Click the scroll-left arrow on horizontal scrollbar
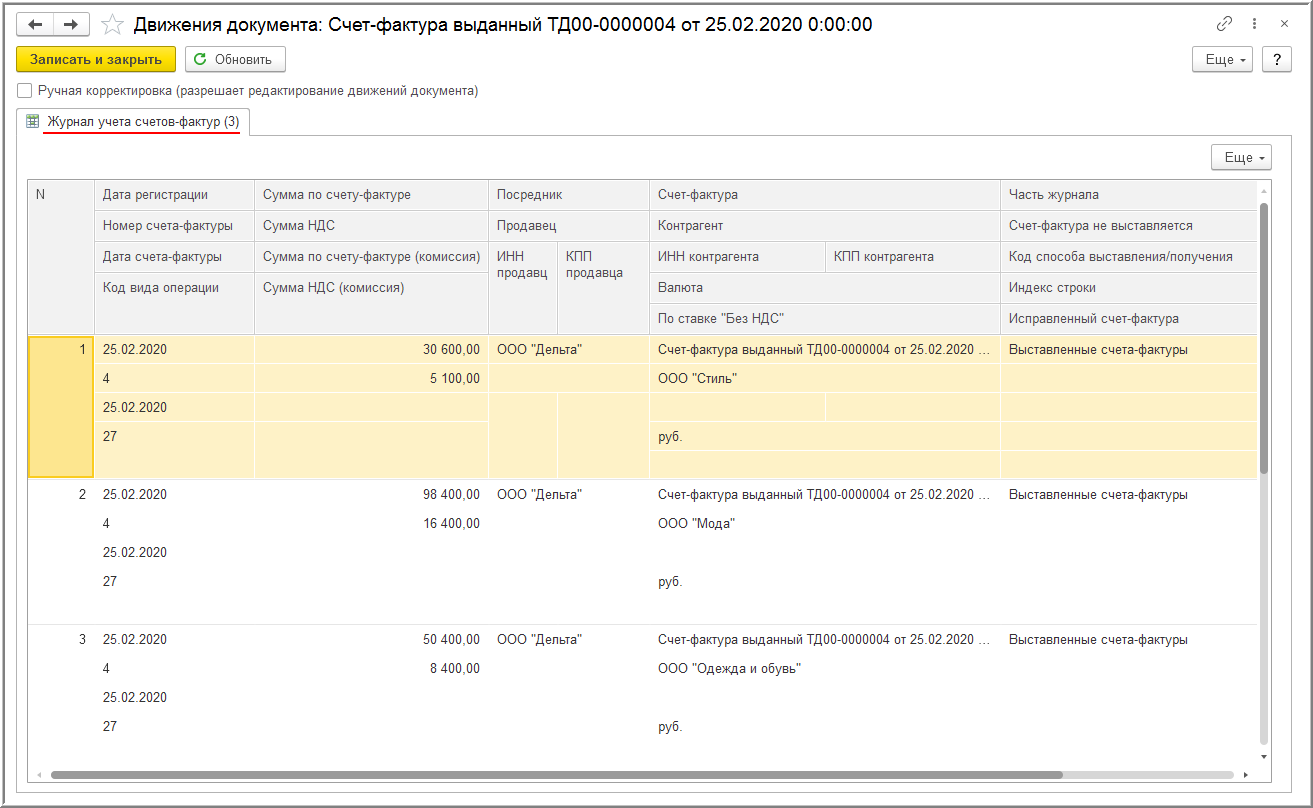The image size is (1313, 808). point(39,775)
